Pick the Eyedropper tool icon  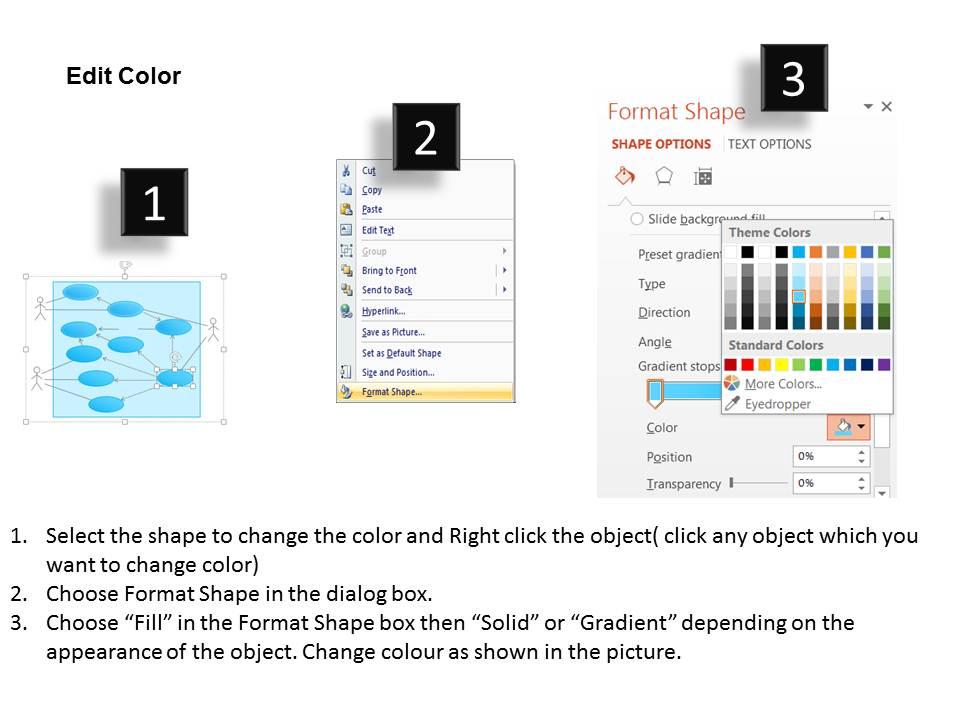tap(732, 403)
